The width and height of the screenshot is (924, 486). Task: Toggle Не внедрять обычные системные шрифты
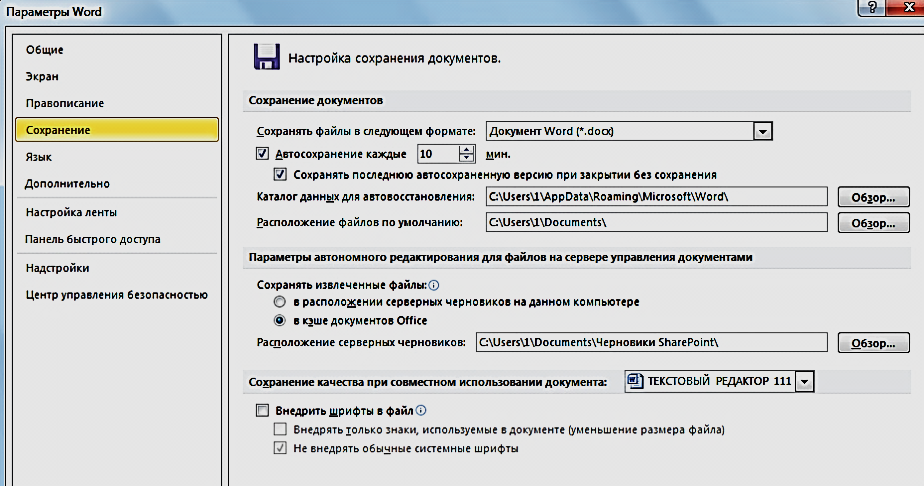pyautogui.click(x=280, y=448)
